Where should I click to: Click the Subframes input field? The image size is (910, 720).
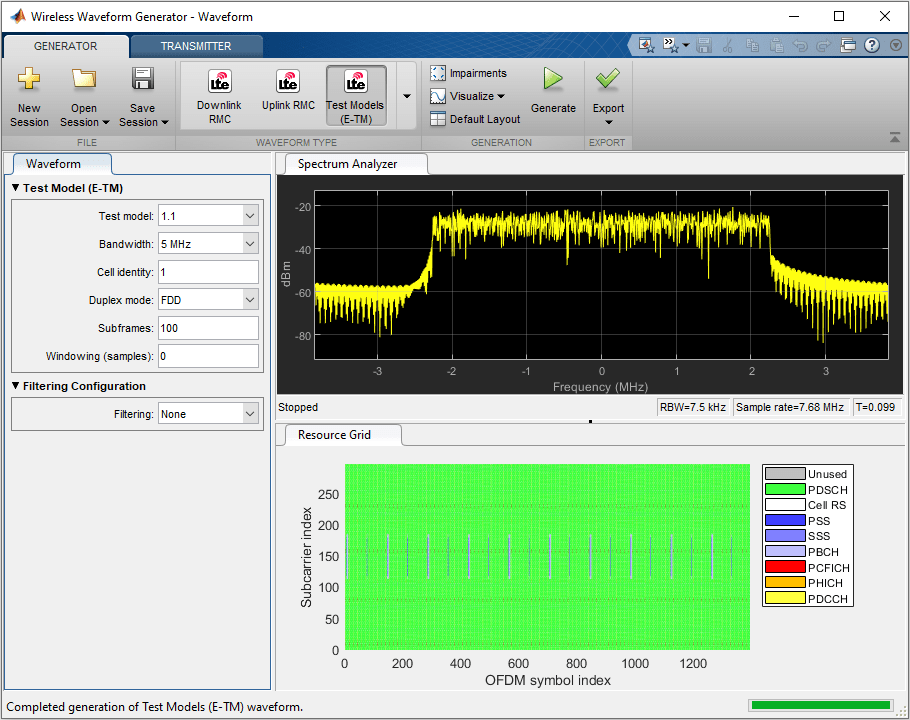pos(207,328)
